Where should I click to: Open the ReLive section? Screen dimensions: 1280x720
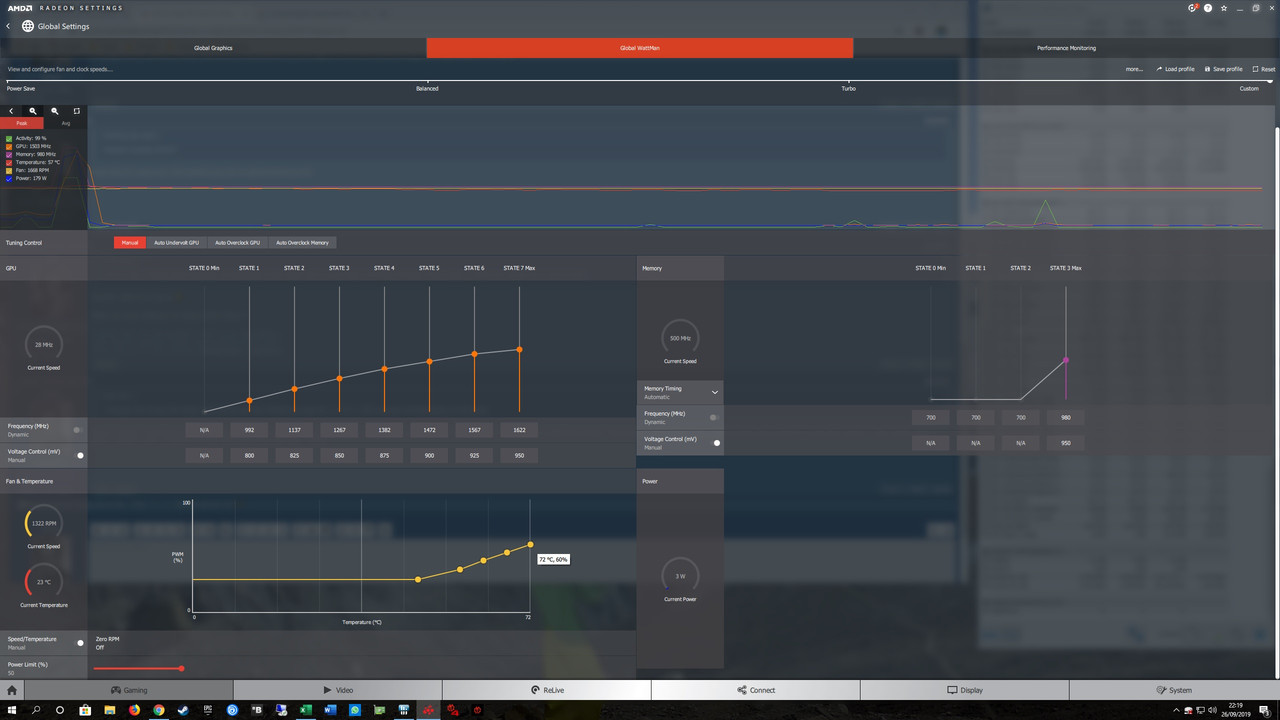pos(547,690)
